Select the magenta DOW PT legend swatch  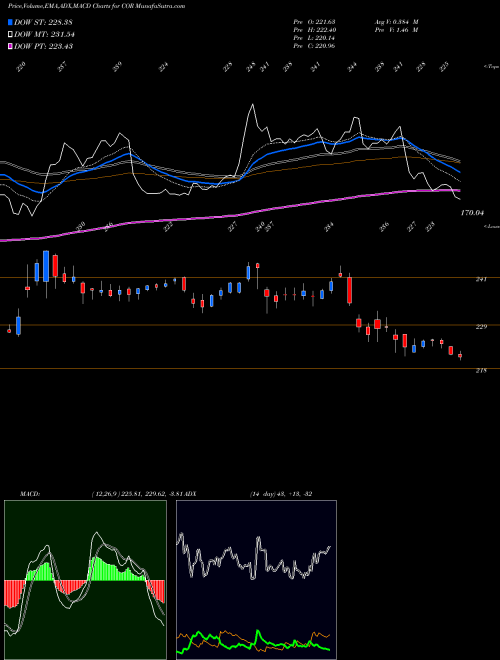tap(10, 46)
